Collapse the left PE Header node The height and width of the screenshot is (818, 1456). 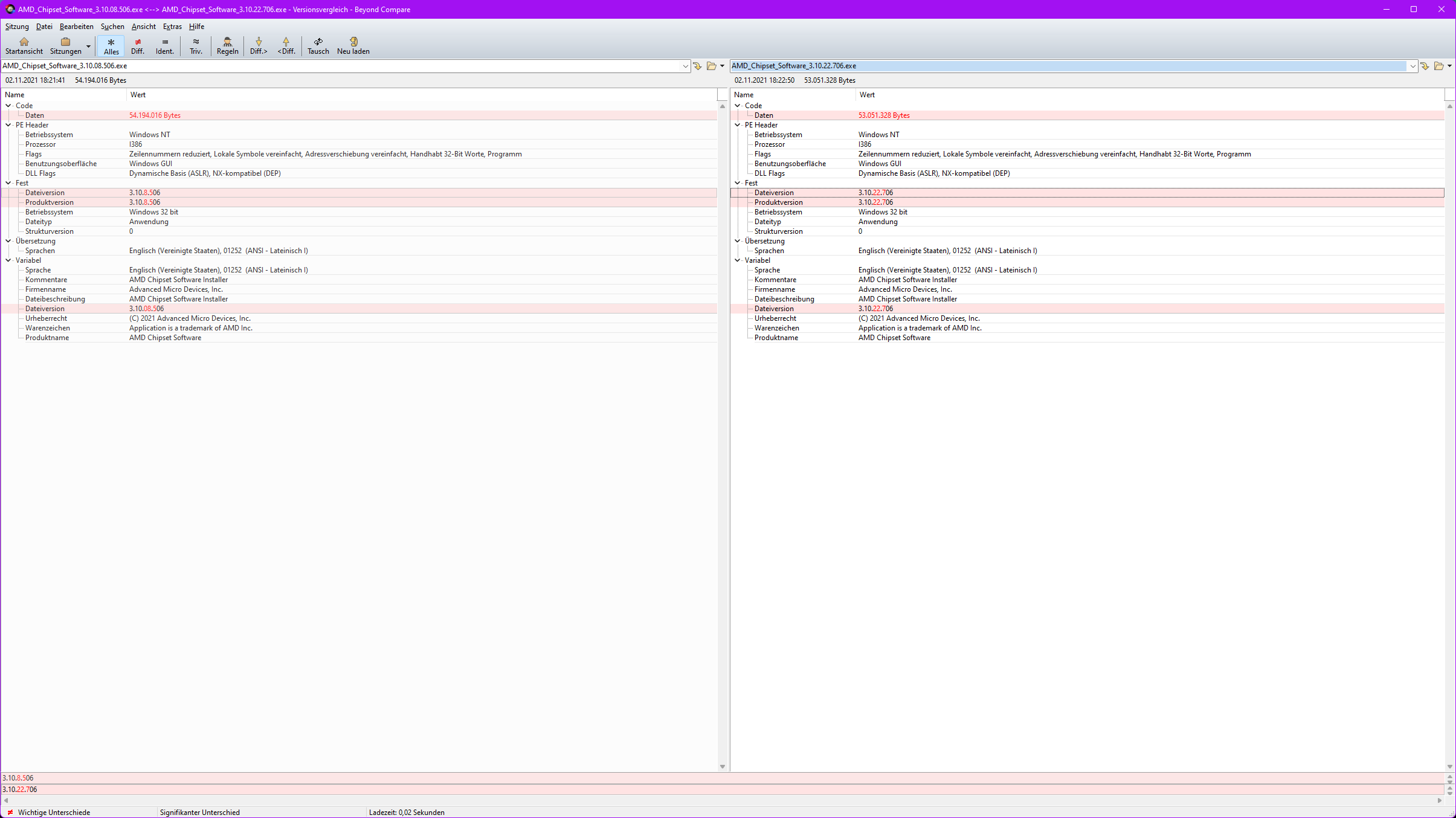(8, 125)
